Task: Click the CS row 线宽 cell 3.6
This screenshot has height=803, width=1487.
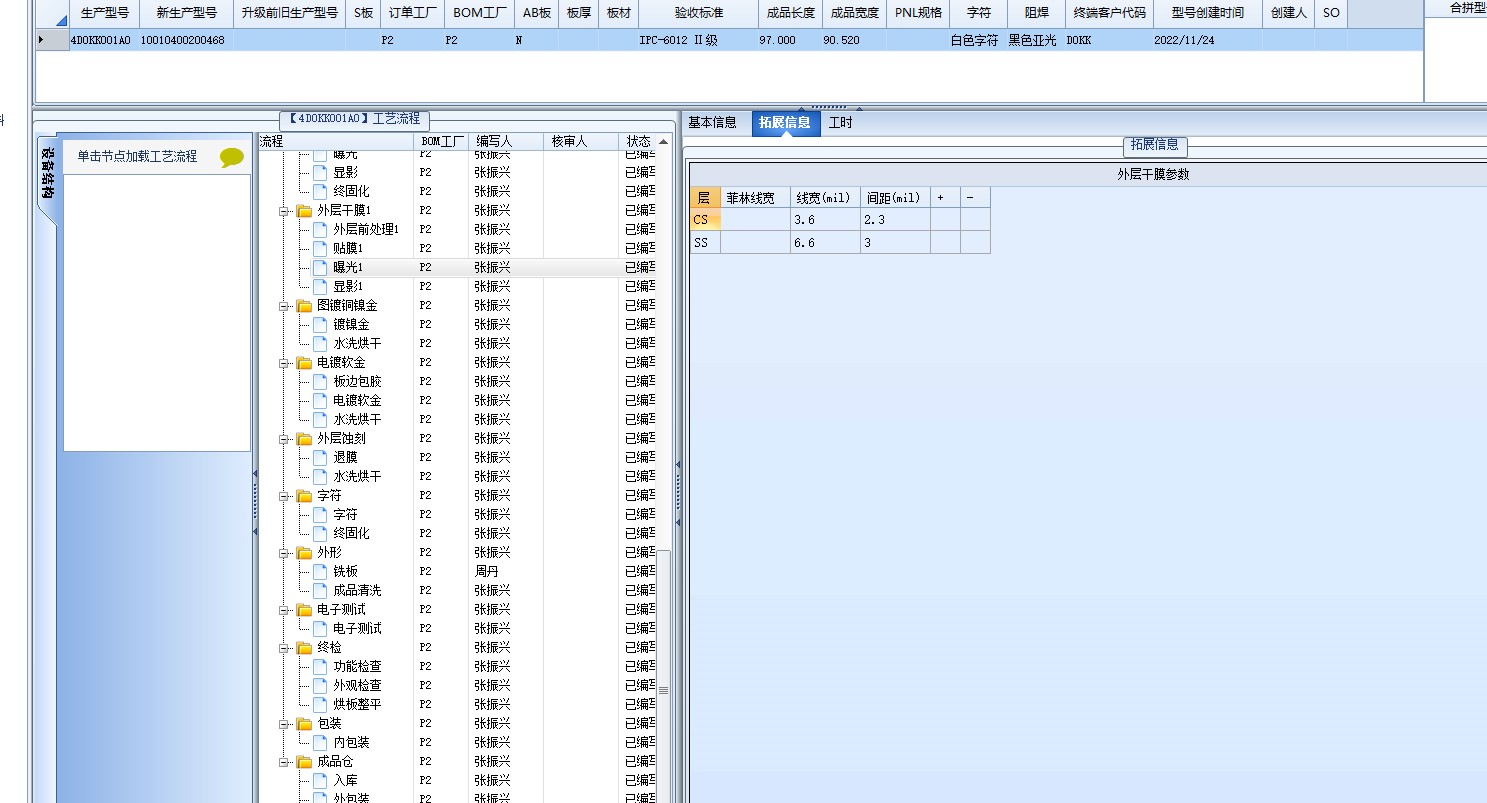Action: [825, 220]
